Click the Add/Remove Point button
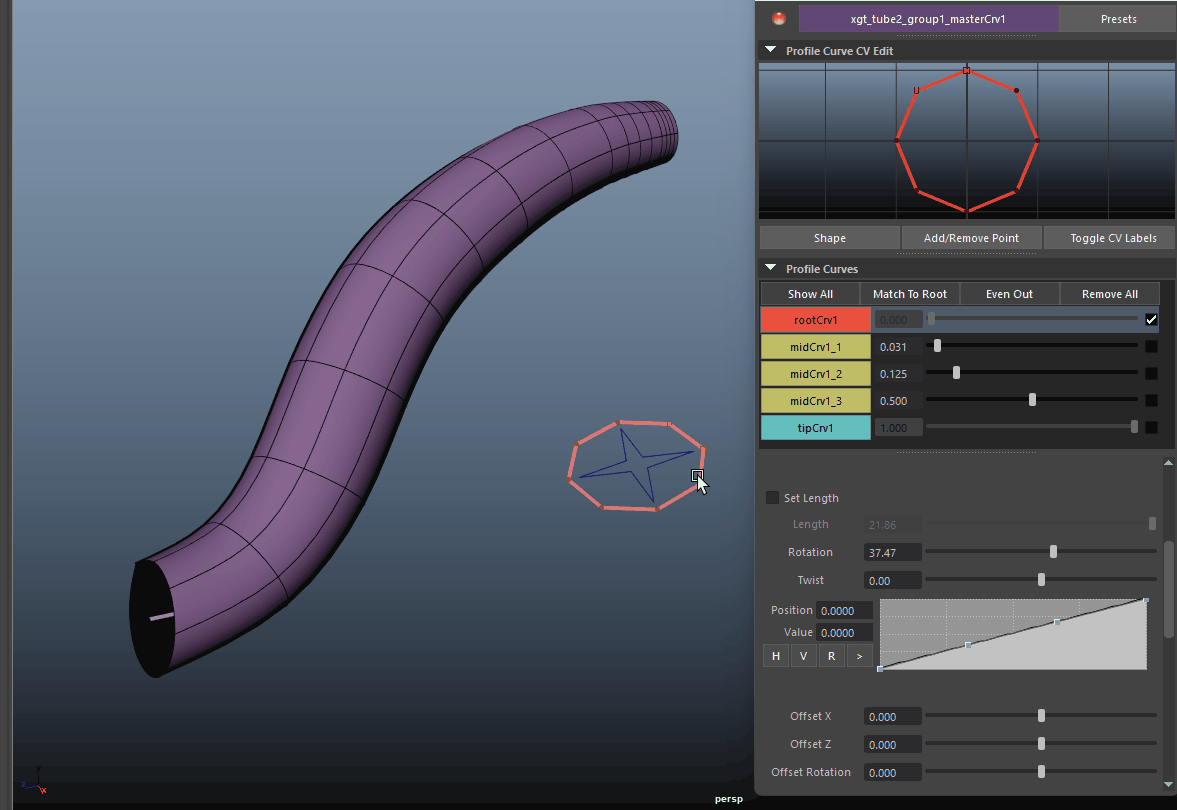The width and height of the screenshot is (1177, 810). 971,238
